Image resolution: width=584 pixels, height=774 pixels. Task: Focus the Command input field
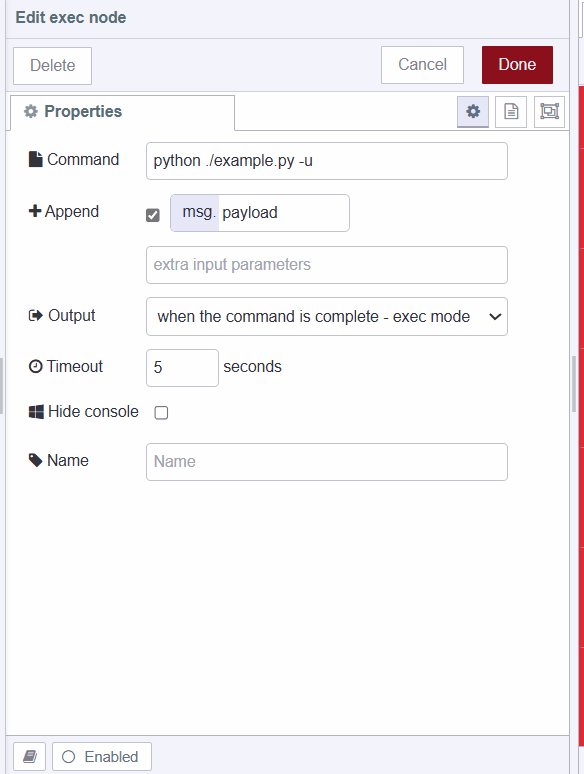click(327, 161)
